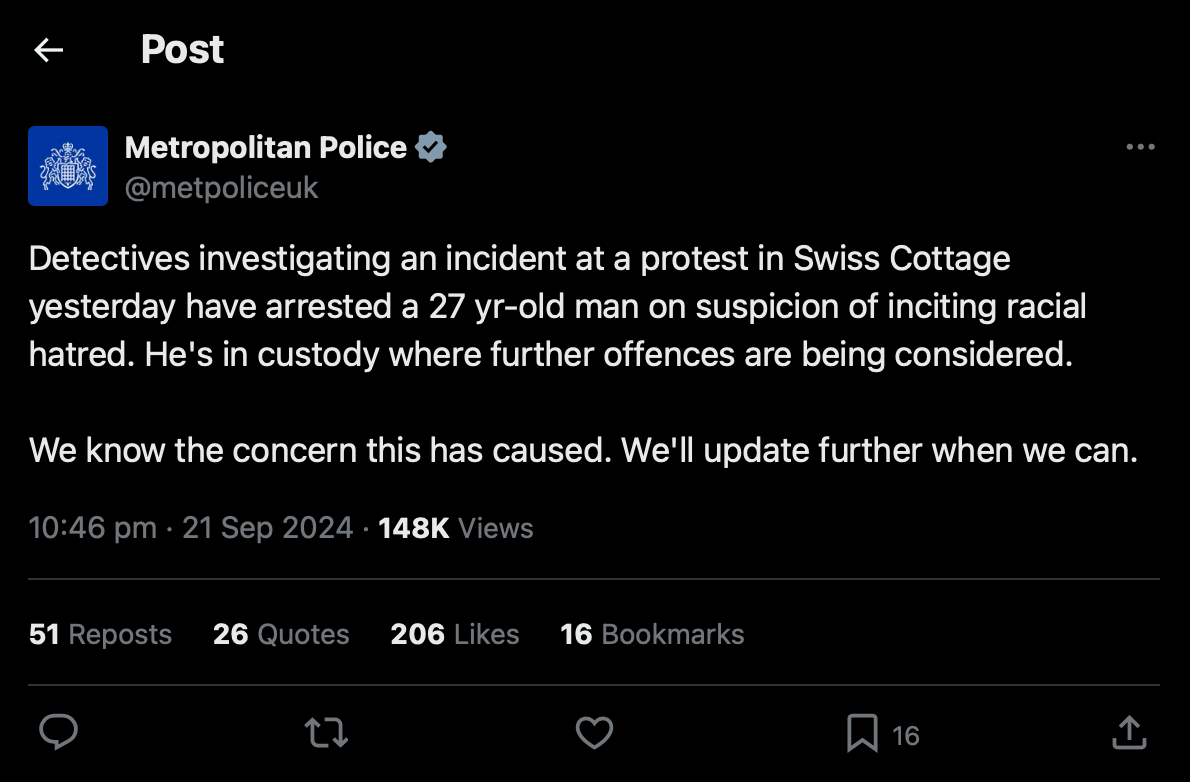Image resolution: width=1190 pixels, height=782 pixels.
Task: Toggle the bookmark icon
Action: [862, 734]
